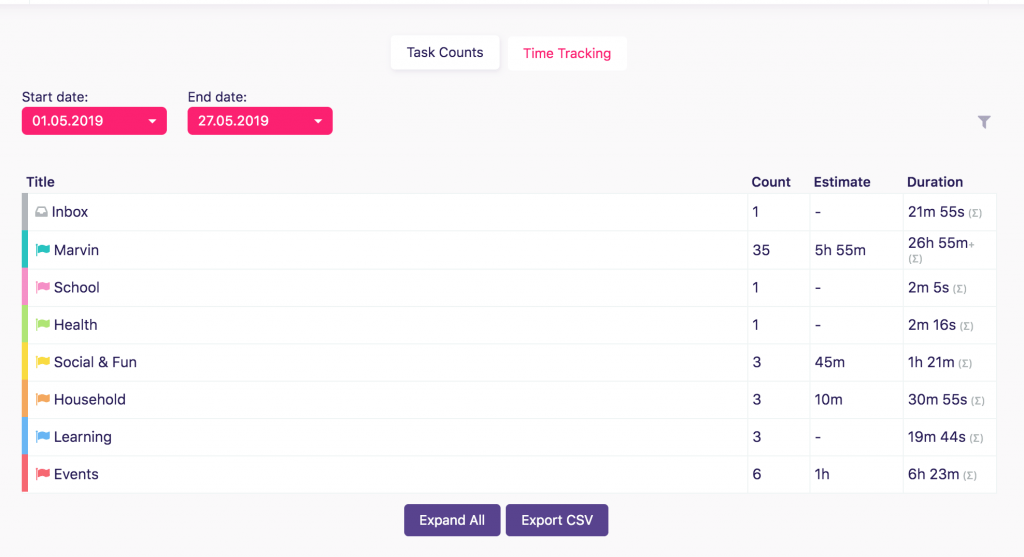Click Marvin's count value 35
Screen dimensions: 1024x557
tap(761, 250)
